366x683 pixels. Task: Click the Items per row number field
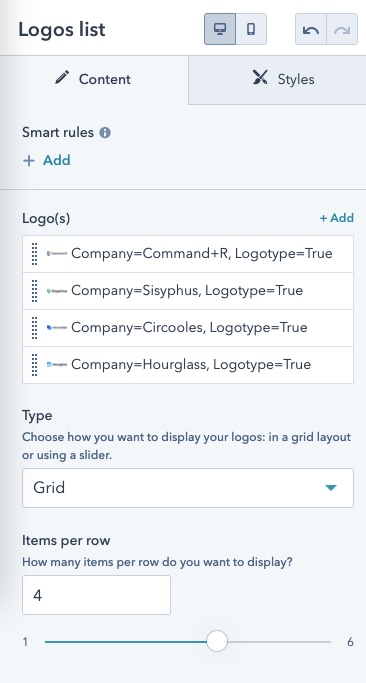pos(96,595)
